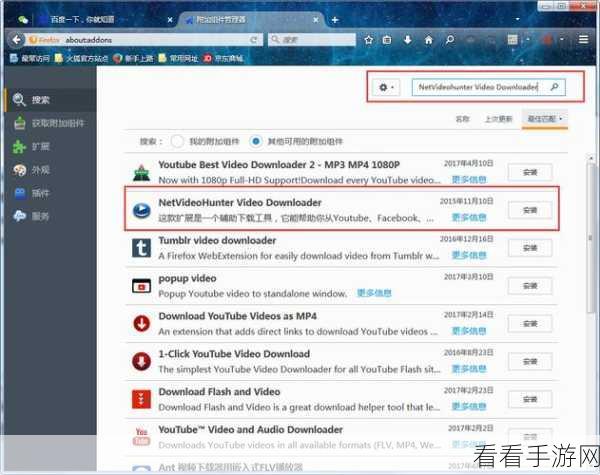This screenshot has height=475, width=600.
Task: Close the Baidu tab
Action: (170, 20)
